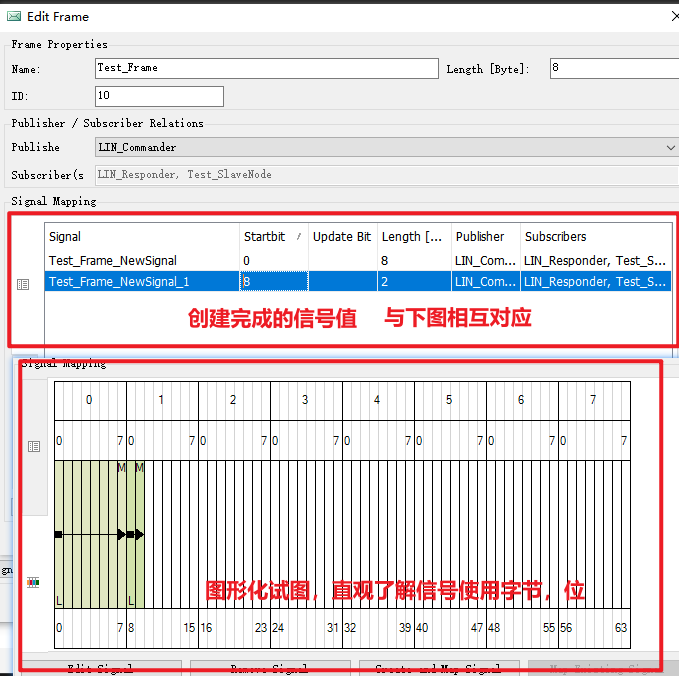Click publisher cell of Test_Frame_NewSignal_1 row
The width and height of the screenshot is (679, 676).
click(485, 282)
